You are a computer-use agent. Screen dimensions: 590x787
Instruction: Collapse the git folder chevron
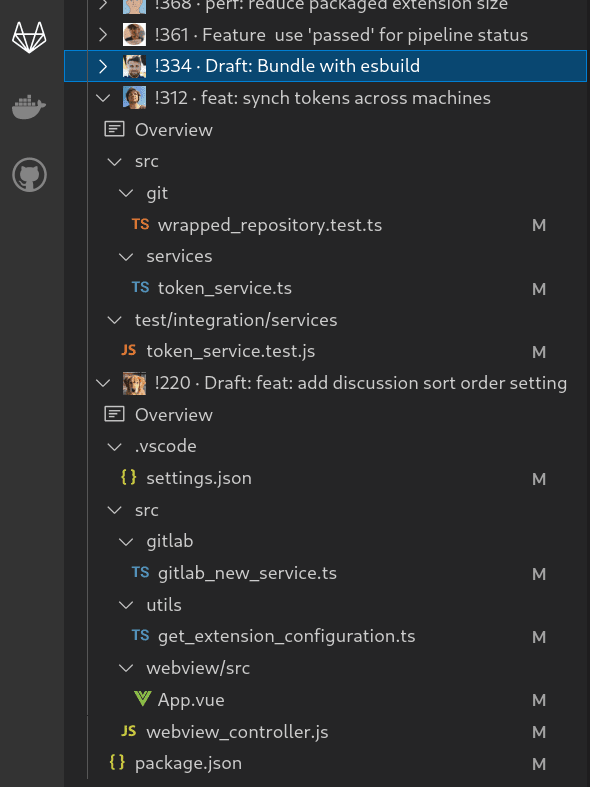[126, 193]
